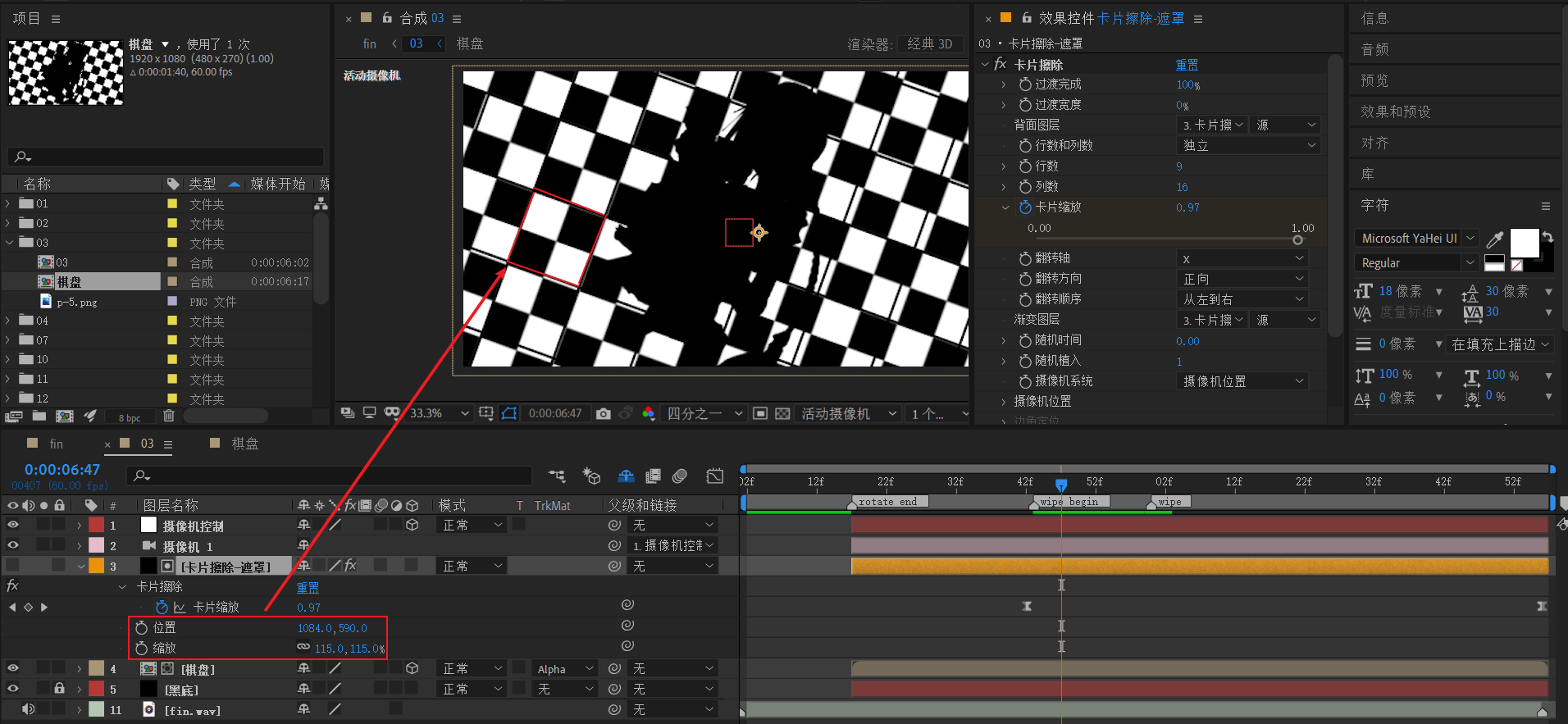Unlock the 黑底 layer lock toggle
Image resolution: width=1568 pixels, height=724 pixels.
[59, 689]
